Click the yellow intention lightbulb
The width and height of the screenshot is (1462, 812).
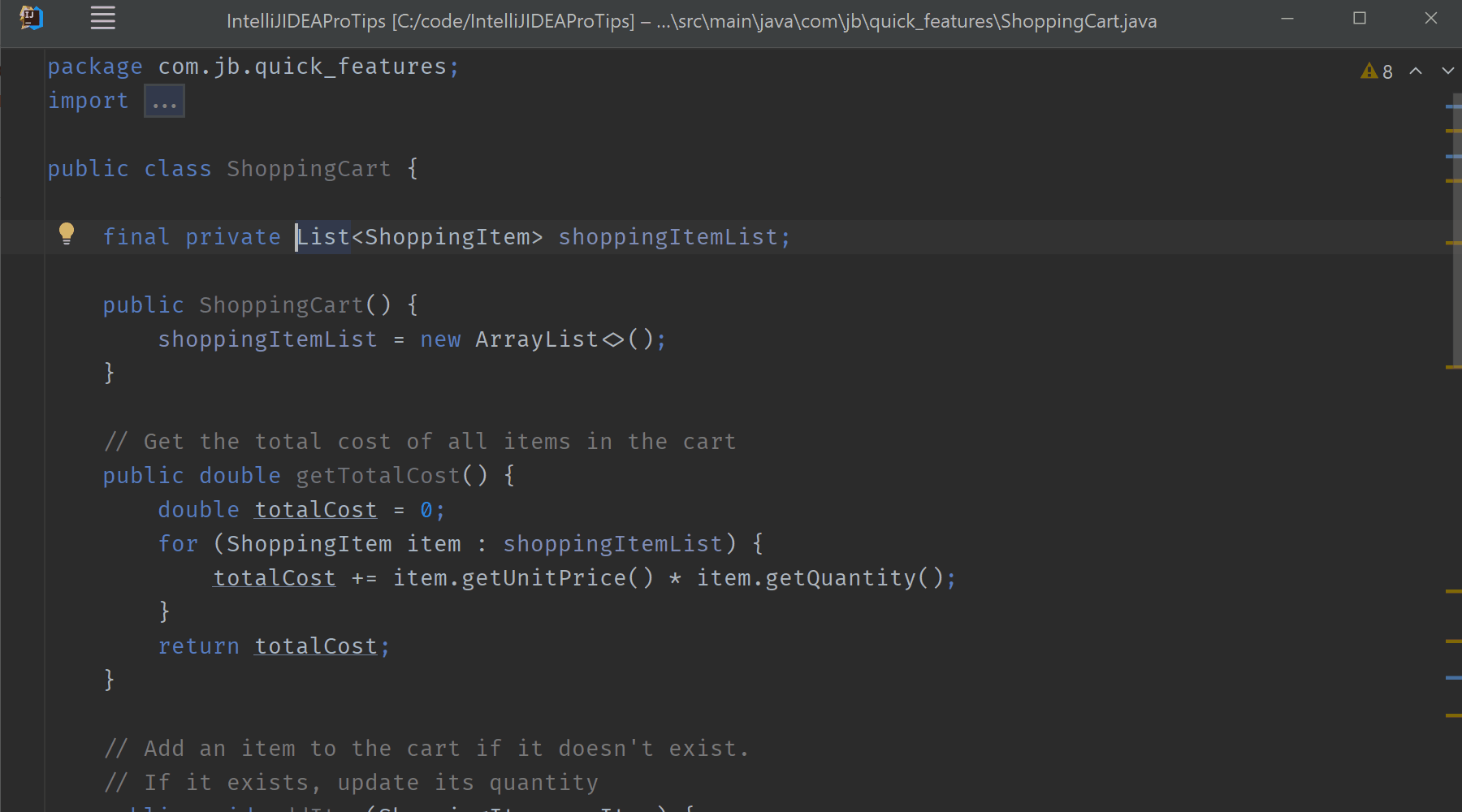(x=67, y=234)
